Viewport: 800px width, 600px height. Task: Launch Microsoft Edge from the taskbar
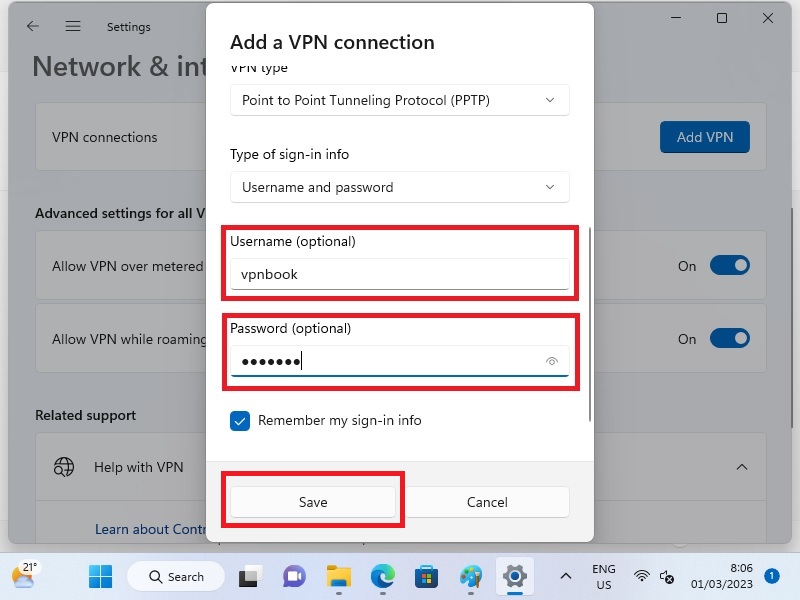coord(383,576)
